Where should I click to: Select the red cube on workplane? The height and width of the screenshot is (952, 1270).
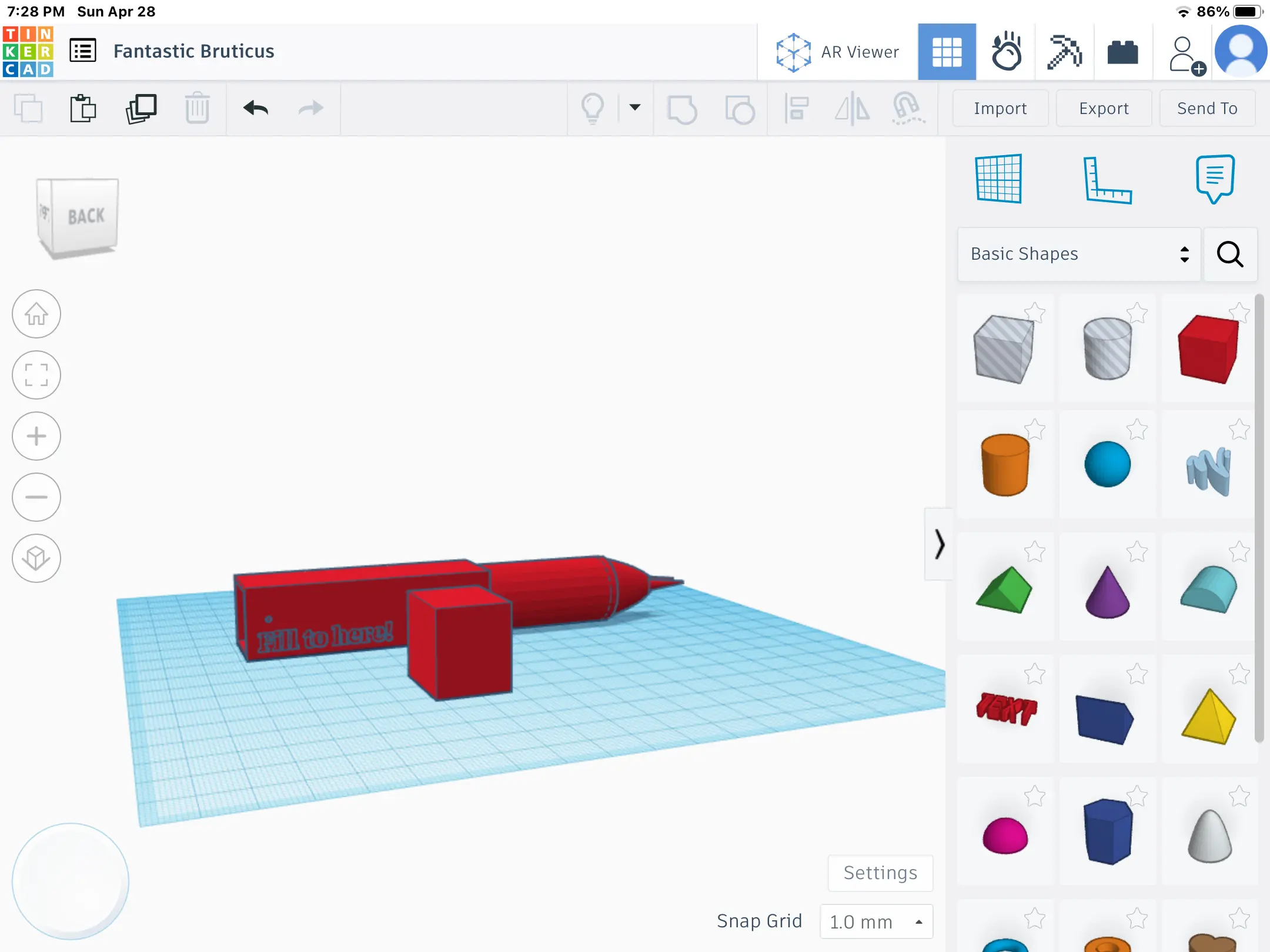point(460,643)
